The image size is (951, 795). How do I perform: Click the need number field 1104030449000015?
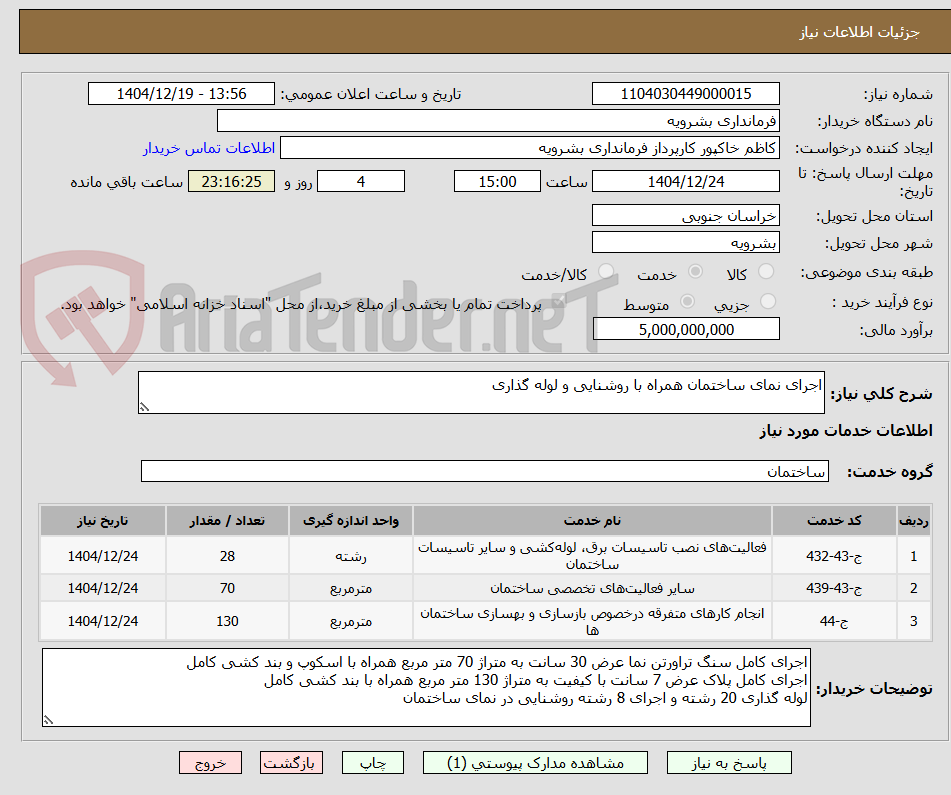point(686,94)
